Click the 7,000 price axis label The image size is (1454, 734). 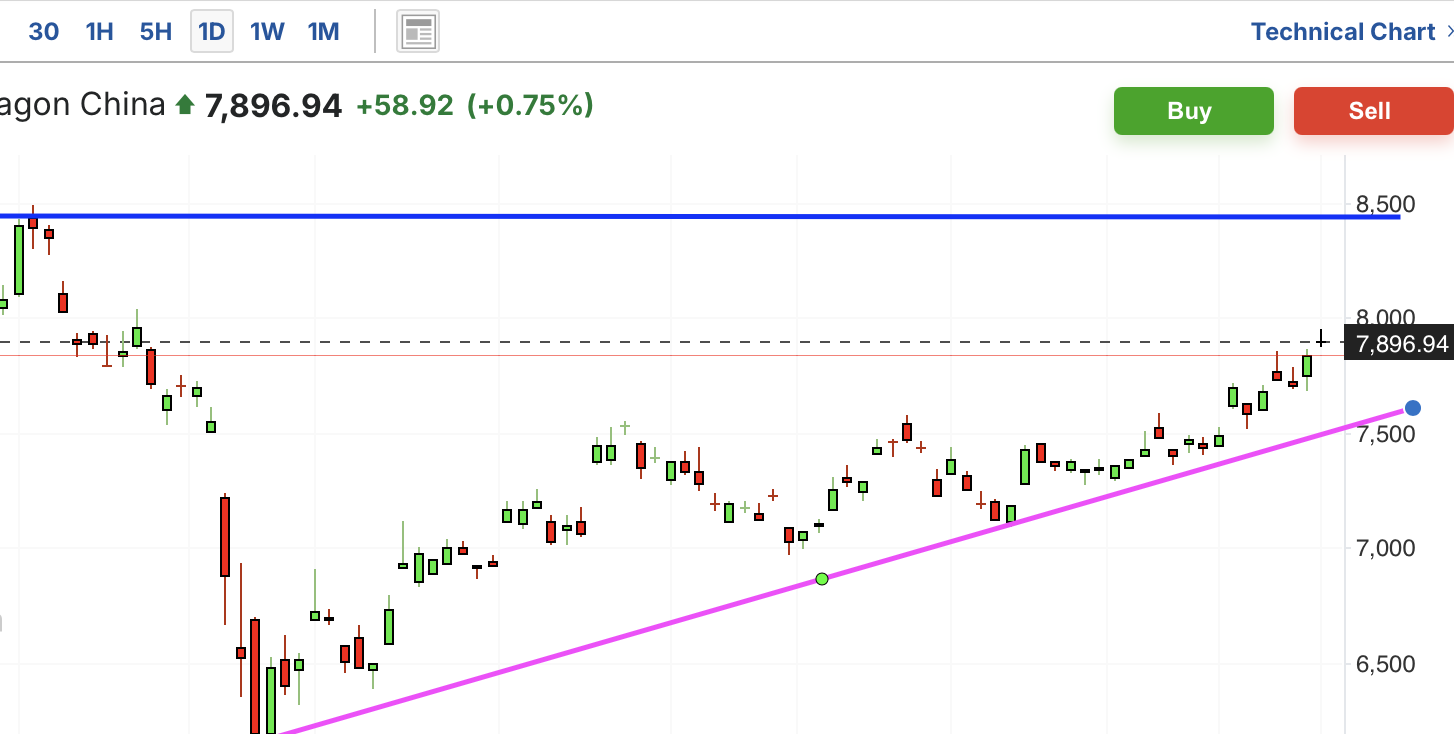tap(1384, 548)
